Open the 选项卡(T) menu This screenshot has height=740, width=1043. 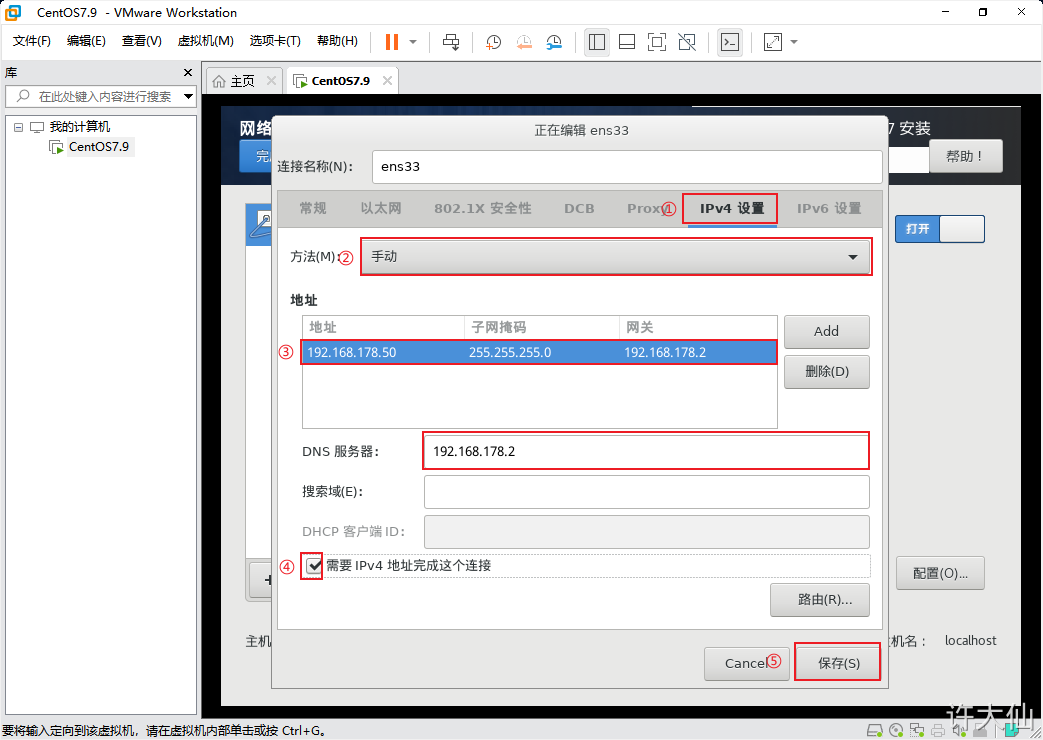pyautogui.click(x=275, y=41)
